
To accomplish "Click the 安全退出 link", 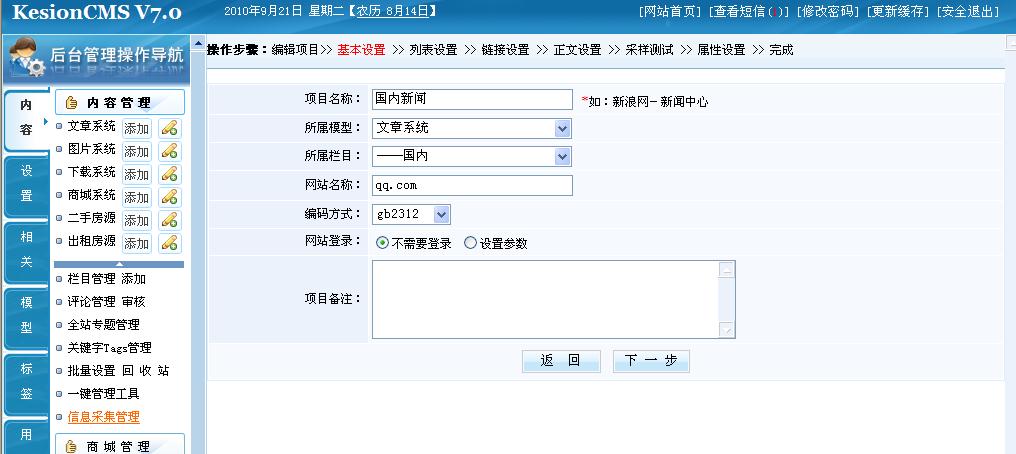I will click(x=967, y=12).
